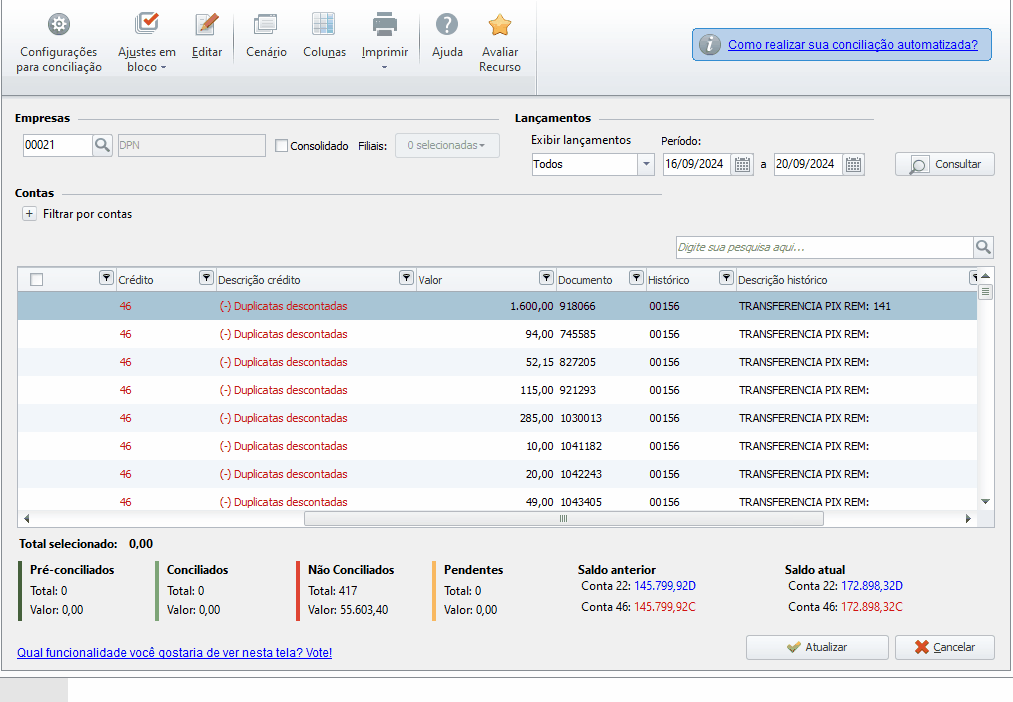
Task: Open calendar for end date 20/09/2024
Action: click(x=853, y=165)
